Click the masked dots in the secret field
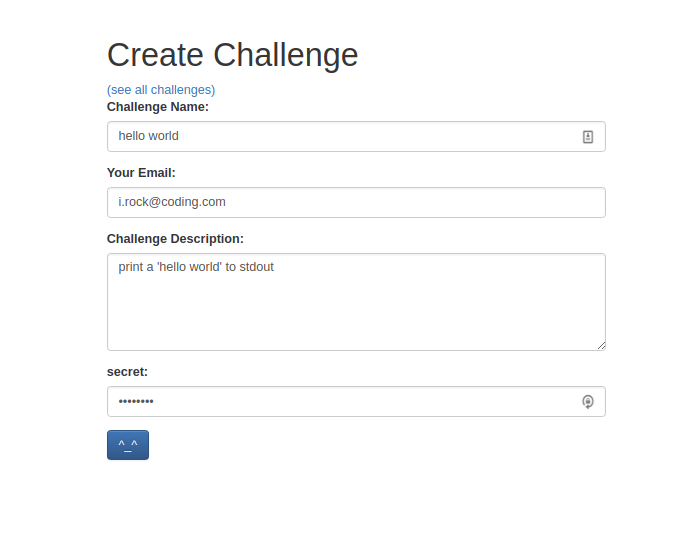This screenshot has width=699, height=550. point(136,402)
